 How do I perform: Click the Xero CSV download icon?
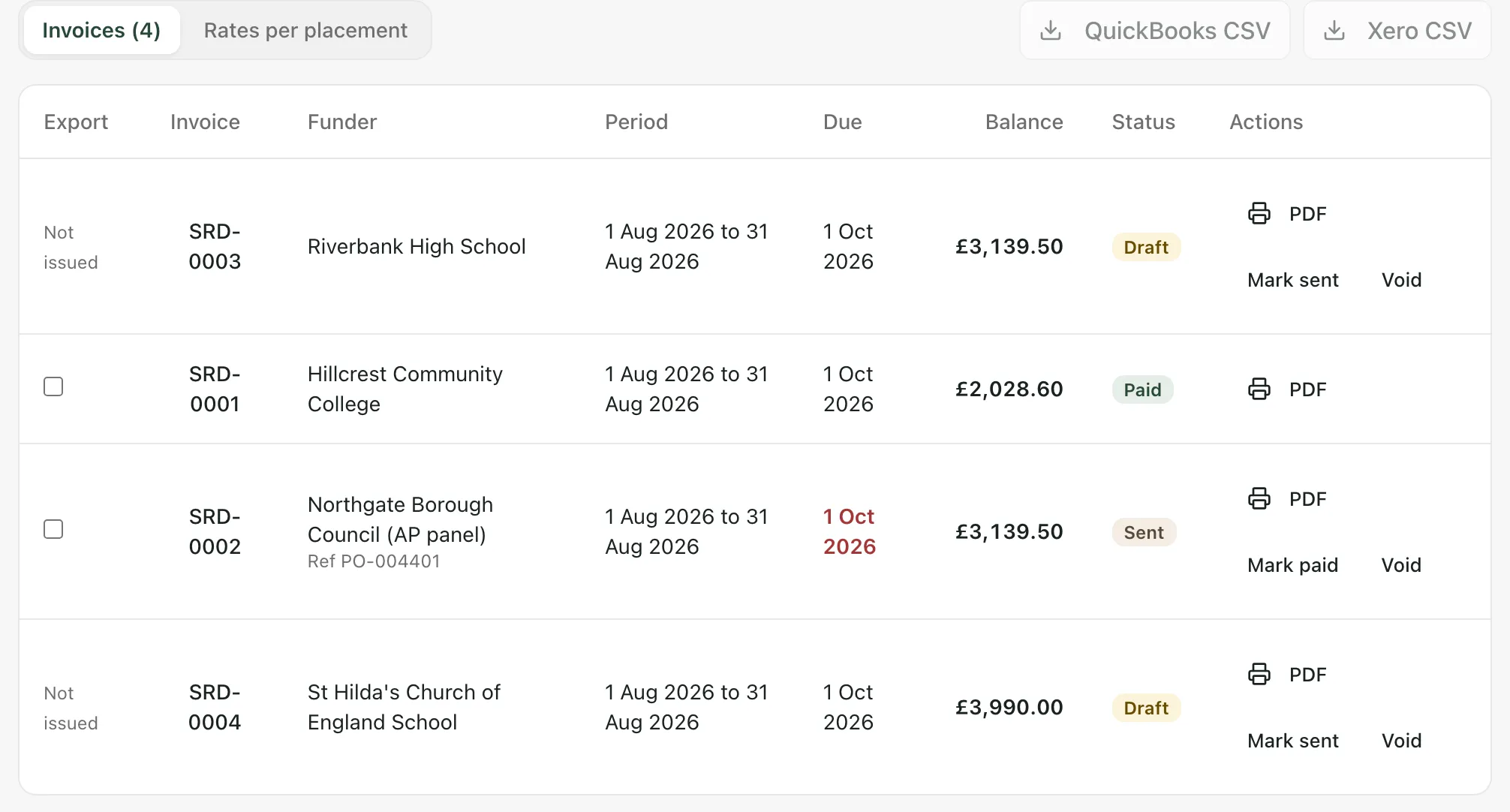(x=1334, y=31)
